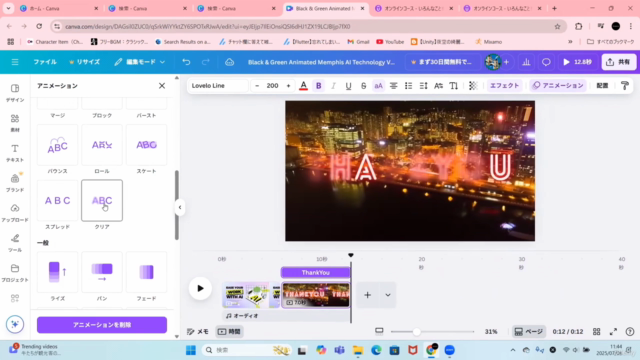640x360 pixels.
Task: Redo the last action
Action: [206, 62]
